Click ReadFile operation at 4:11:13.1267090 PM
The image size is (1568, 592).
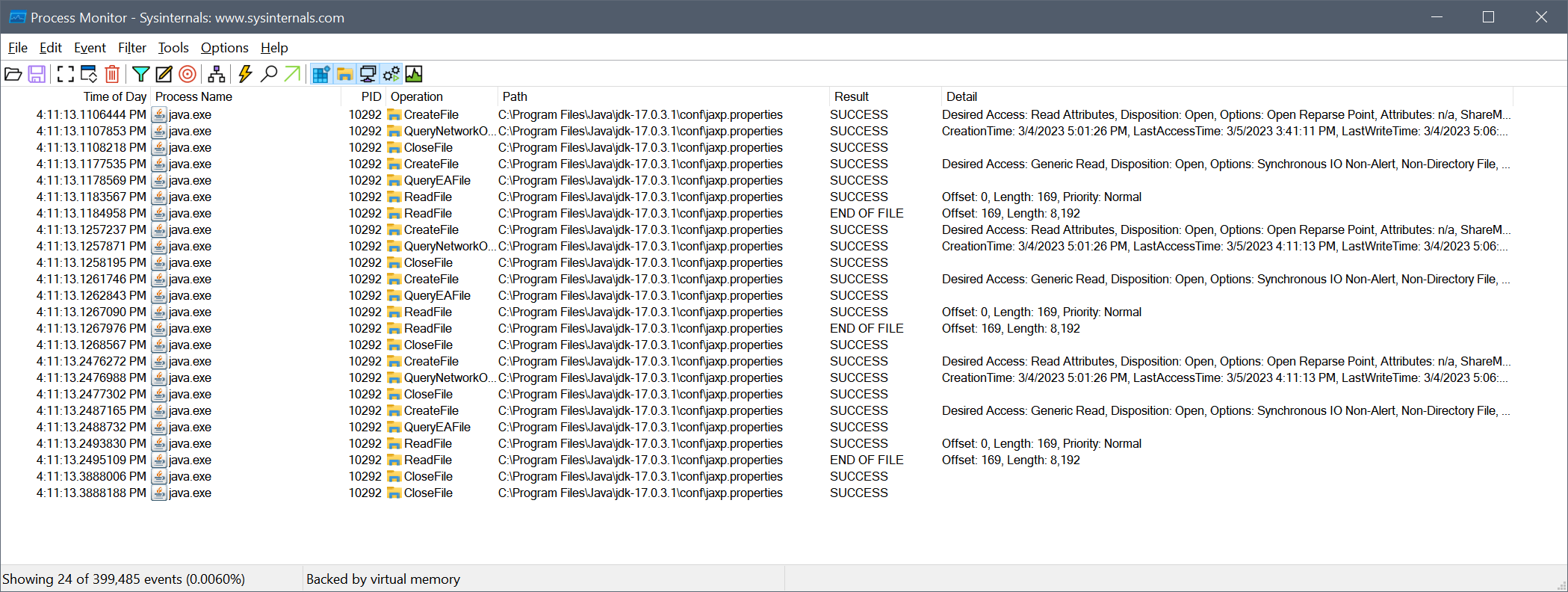coord(427,312)
